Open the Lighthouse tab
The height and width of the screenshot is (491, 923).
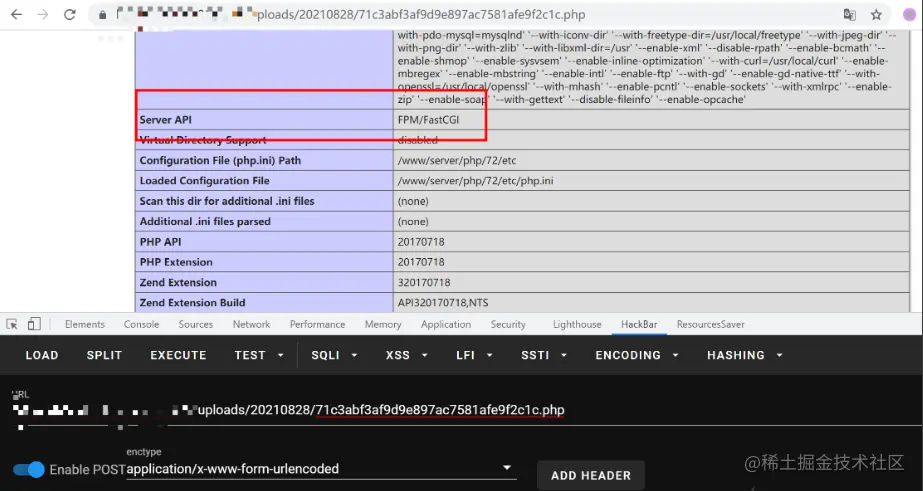click(x=577, y=324)
